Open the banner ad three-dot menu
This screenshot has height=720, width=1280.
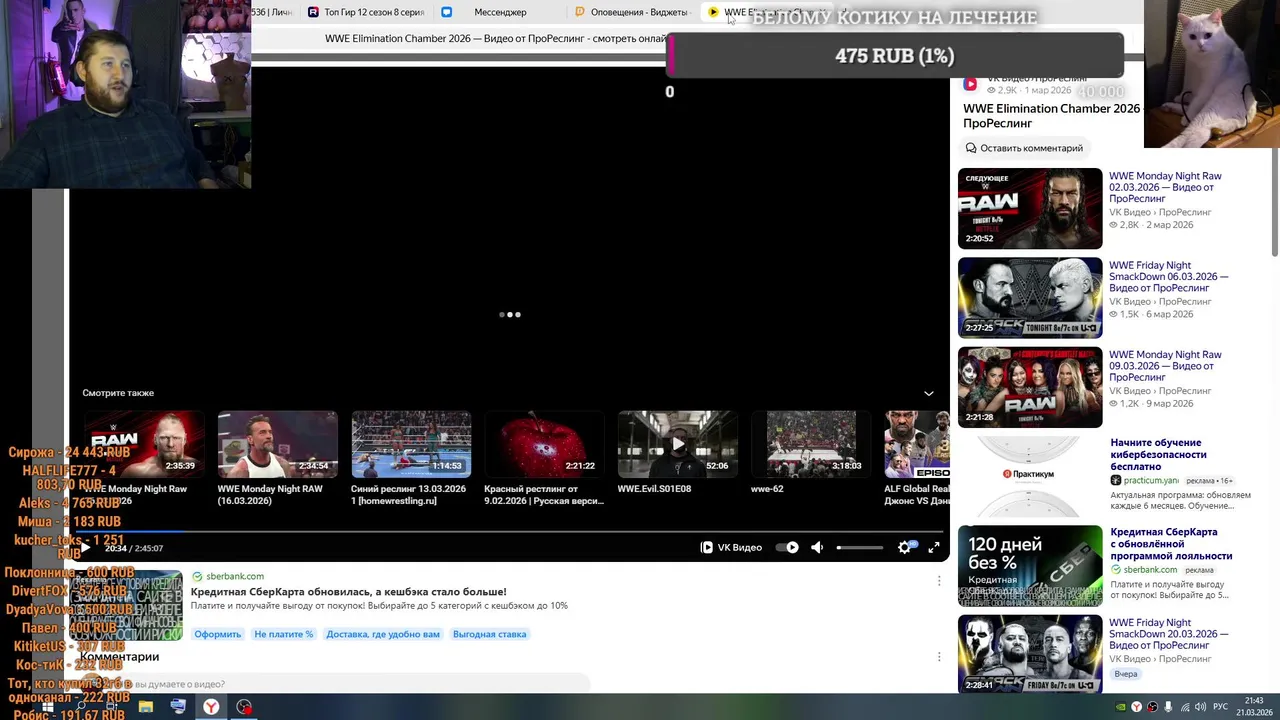pos(939,580)
